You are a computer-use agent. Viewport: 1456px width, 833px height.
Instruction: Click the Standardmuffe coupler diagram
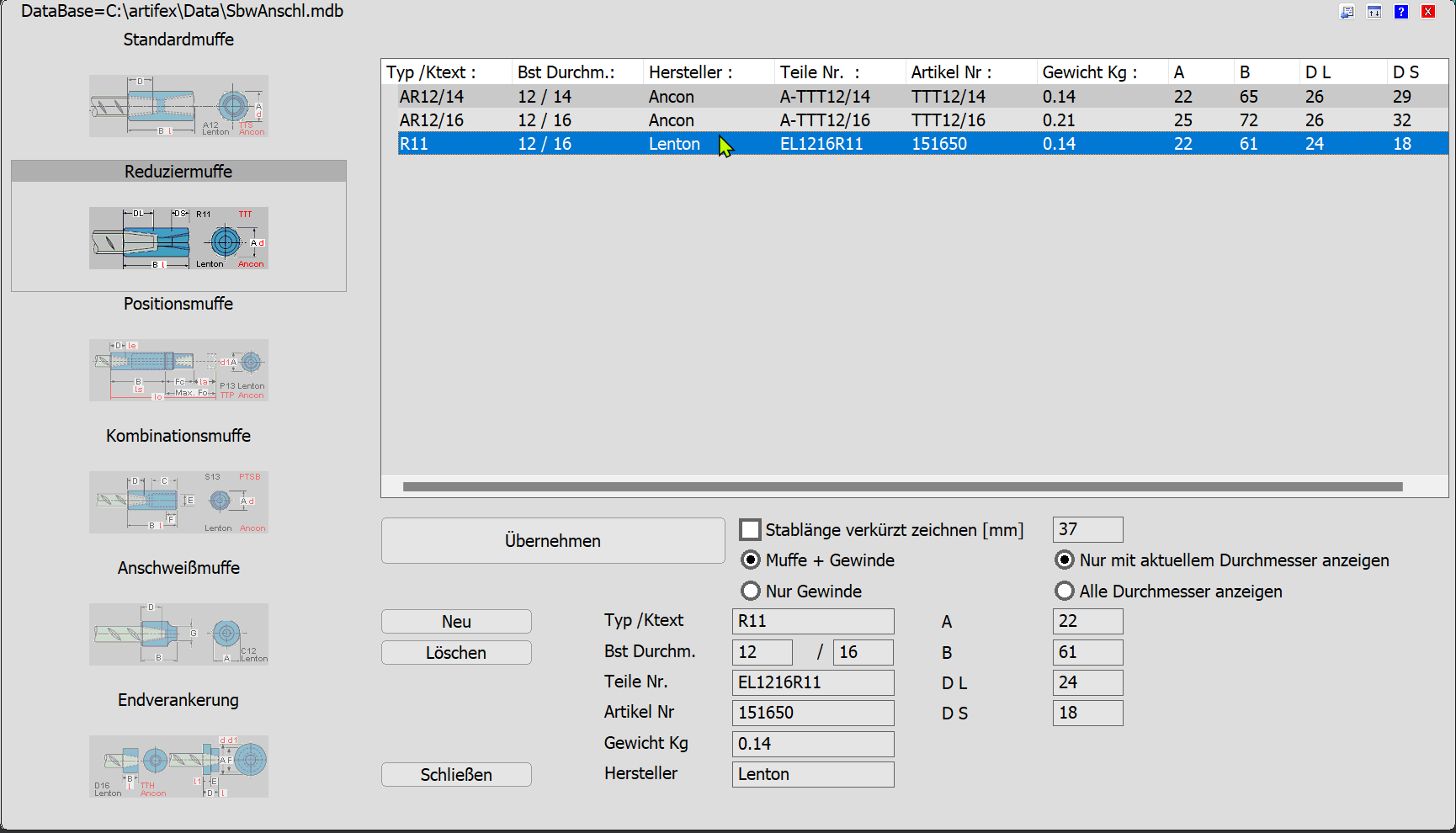[x=178, y=106]
